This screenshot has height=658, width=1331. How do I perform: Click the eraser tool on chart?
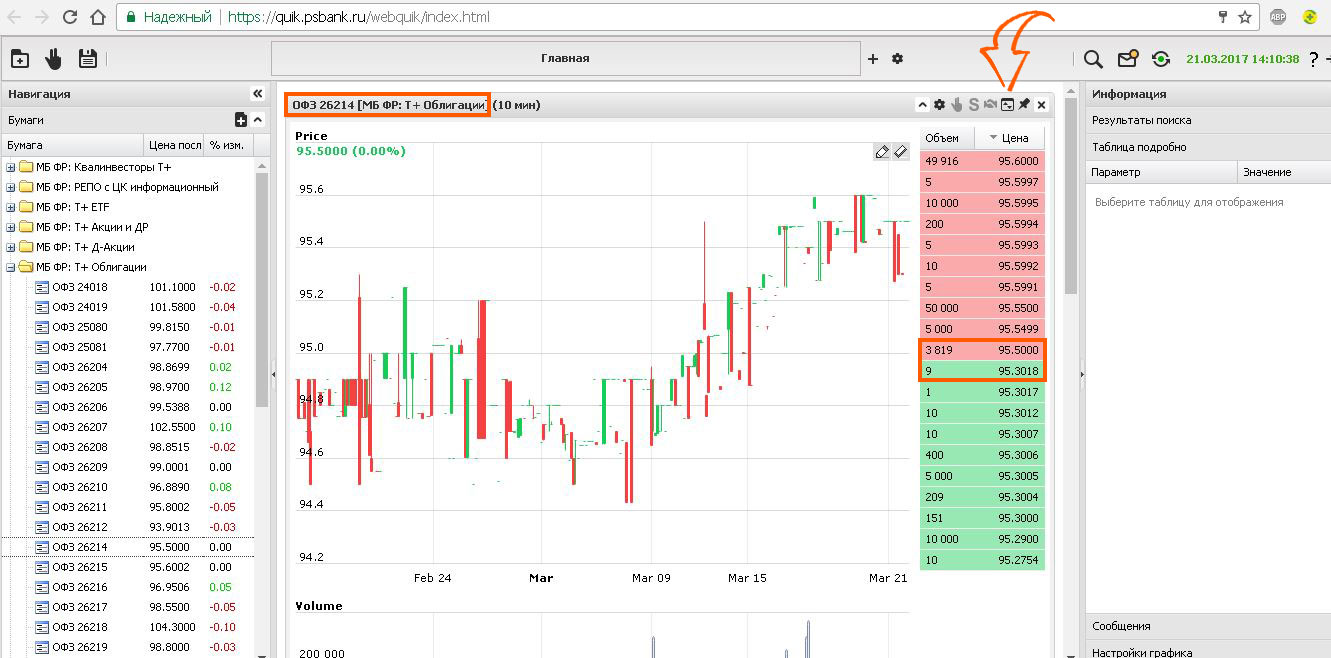pyautogui.click(x=900, y=152)
